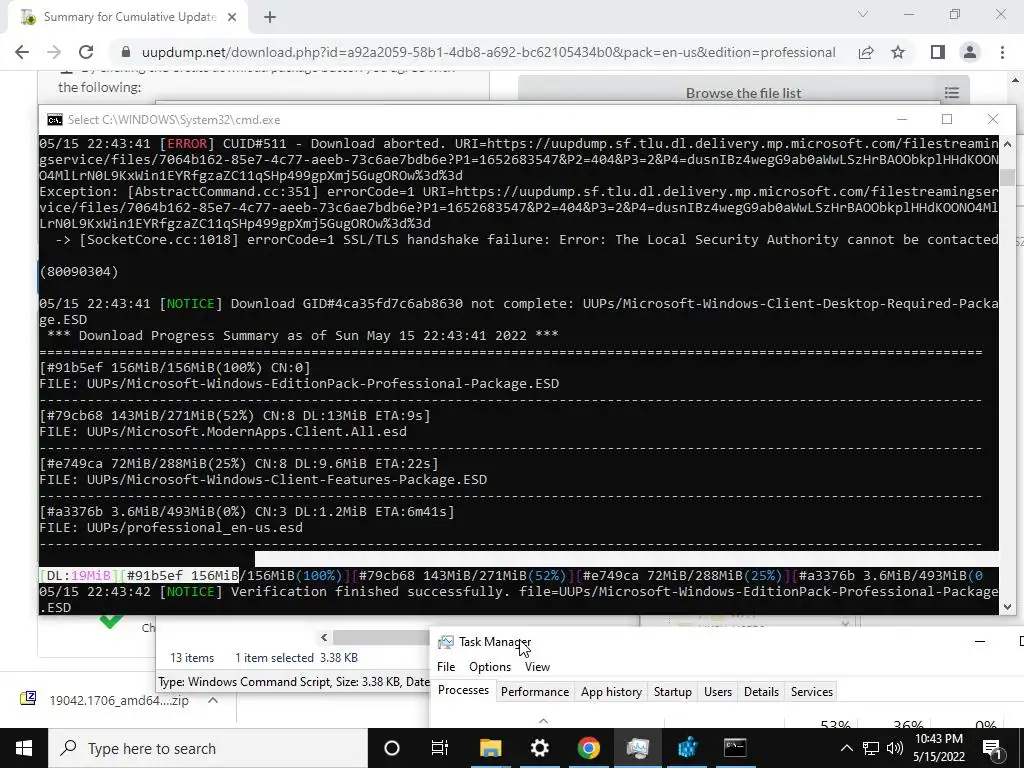
Task: Expand download item options chevron
Action: point(213,700)
